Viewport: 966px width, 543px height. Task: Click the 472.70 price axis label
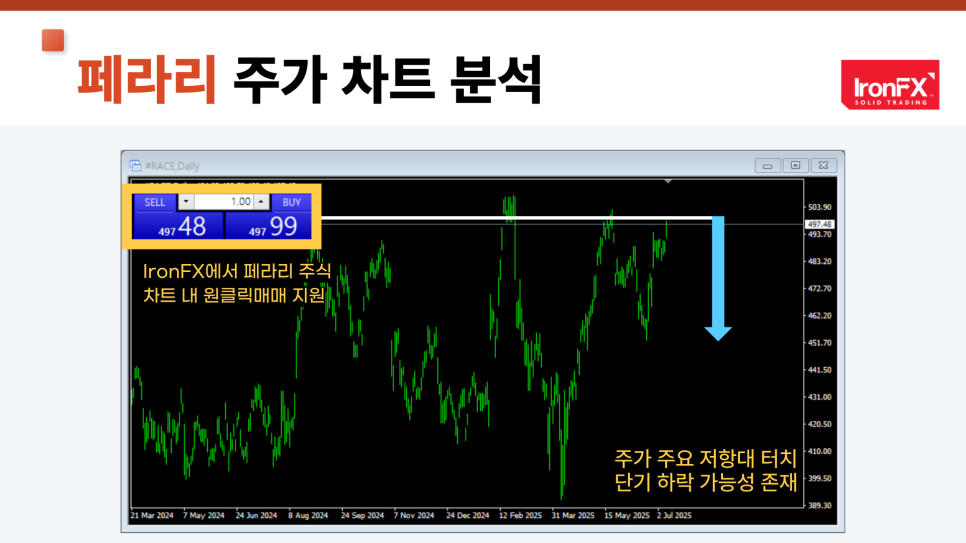(x=819, y=288)
